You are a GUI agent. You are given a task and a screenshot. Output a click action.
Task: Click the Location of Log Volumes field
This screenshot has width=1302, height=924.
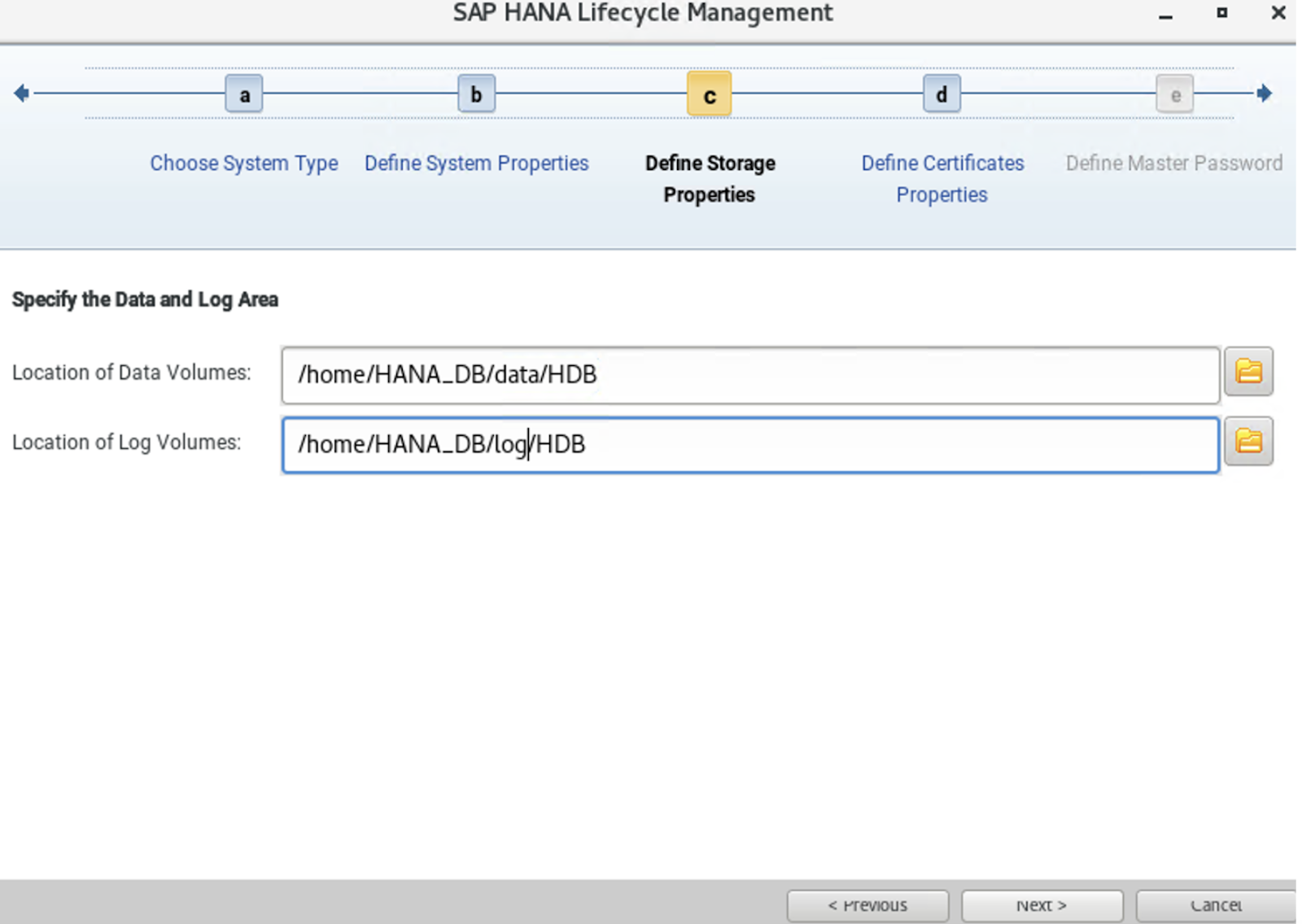tap(750, 445)
